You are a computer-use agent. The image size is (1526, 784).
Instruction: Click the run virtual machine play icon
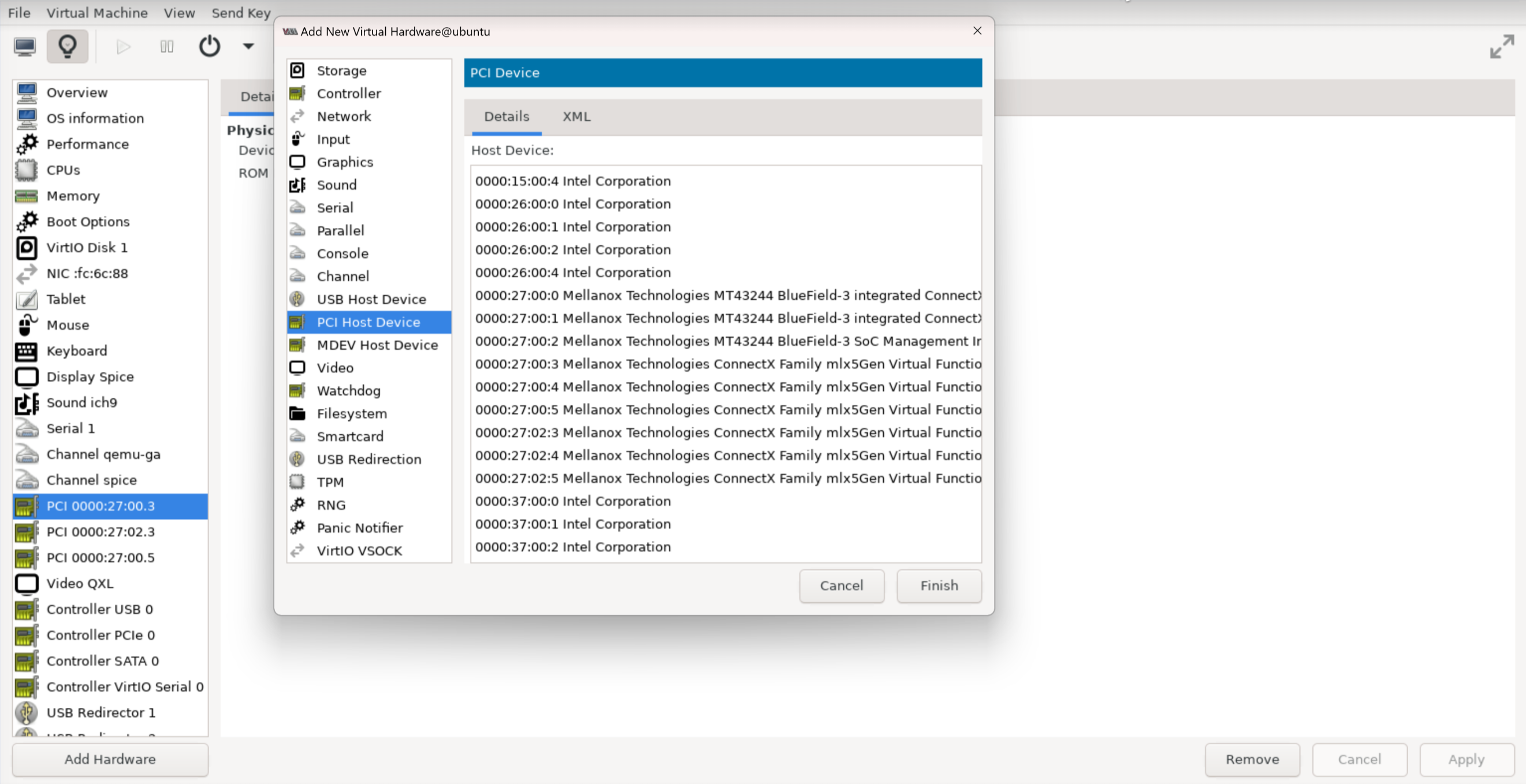[x=123, y=46]
